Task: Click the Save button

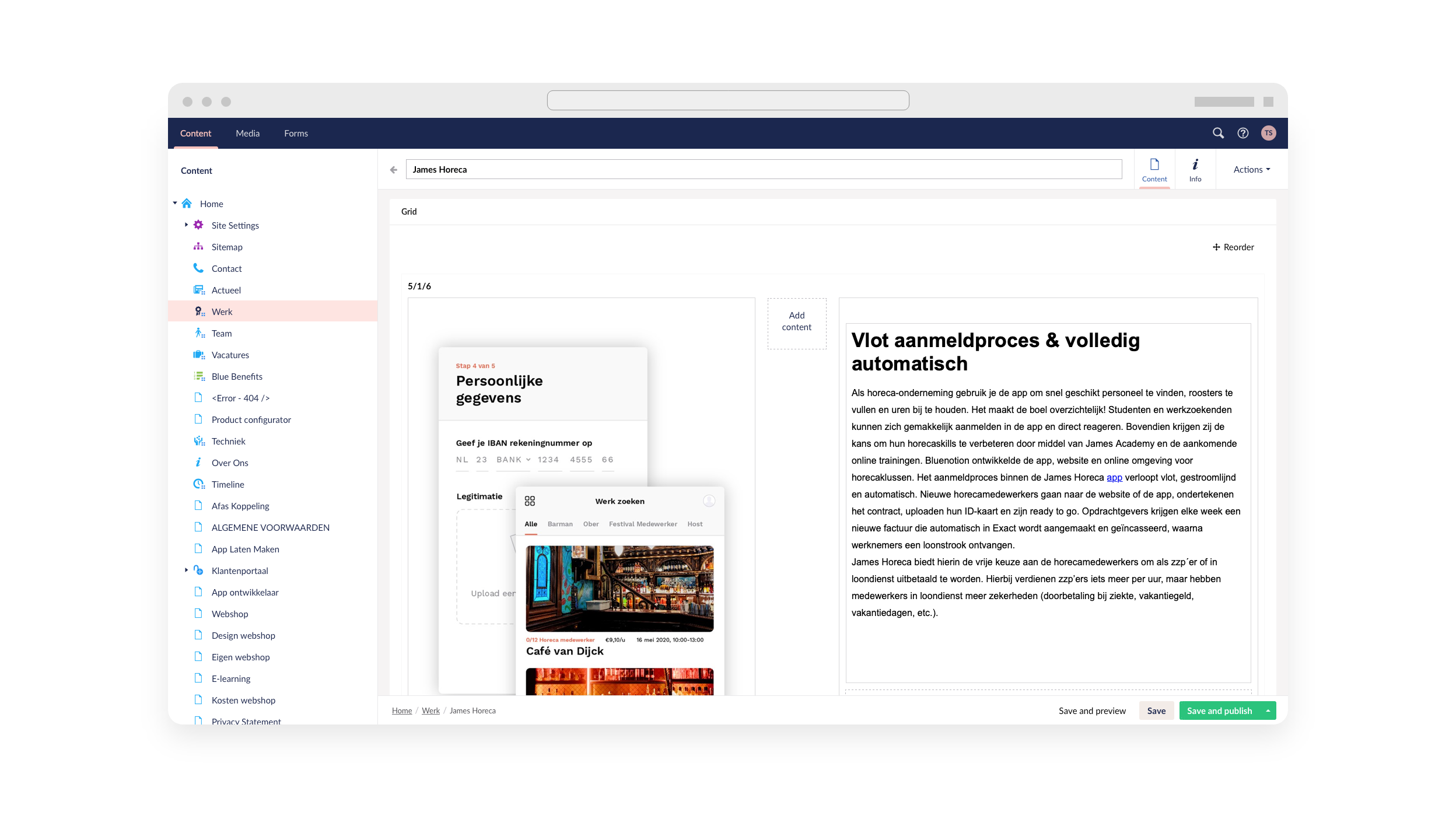Action: click(1156, 710)
